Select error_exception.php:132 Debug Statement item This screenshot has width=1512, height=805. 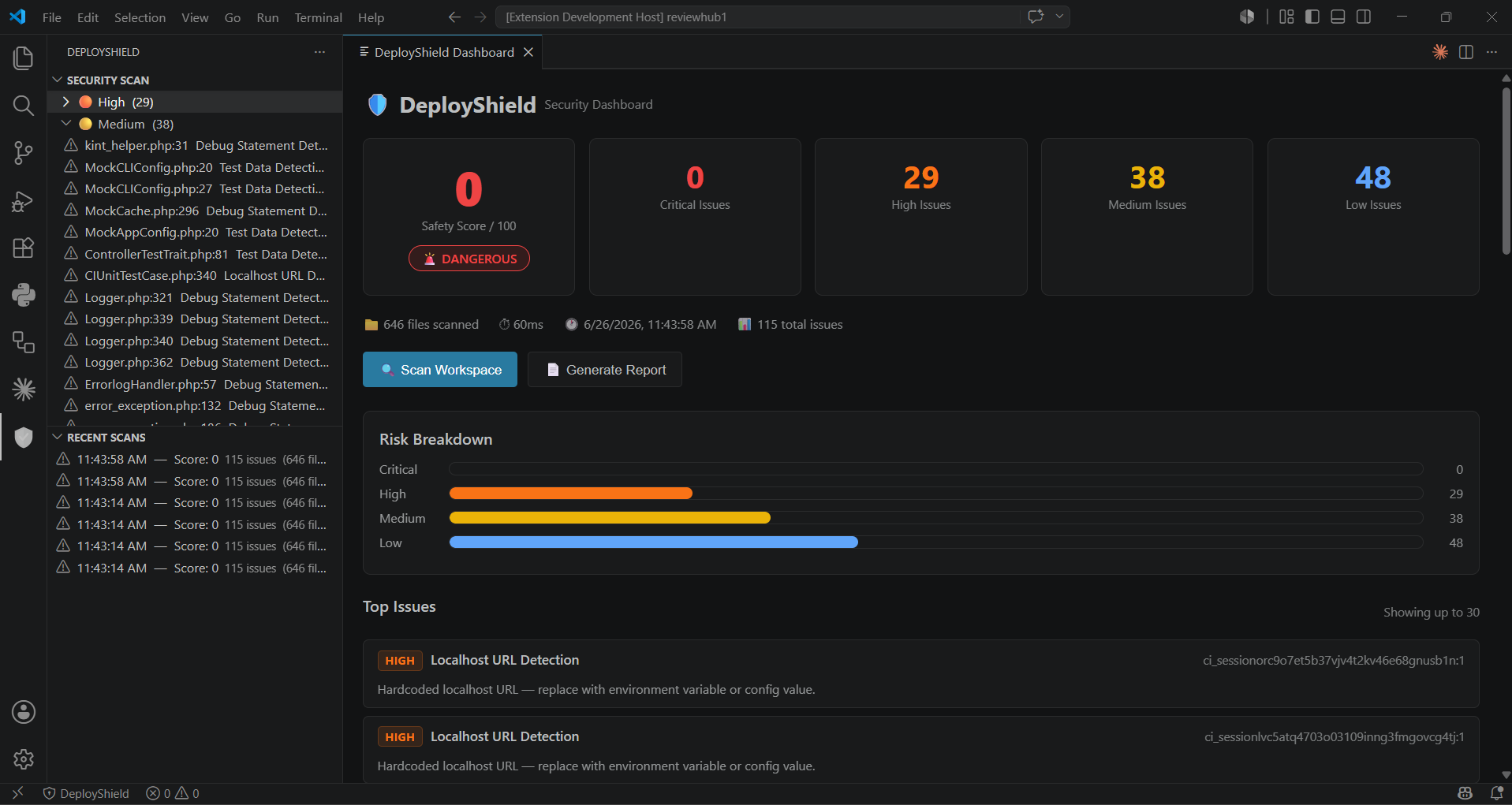point(195,405)
